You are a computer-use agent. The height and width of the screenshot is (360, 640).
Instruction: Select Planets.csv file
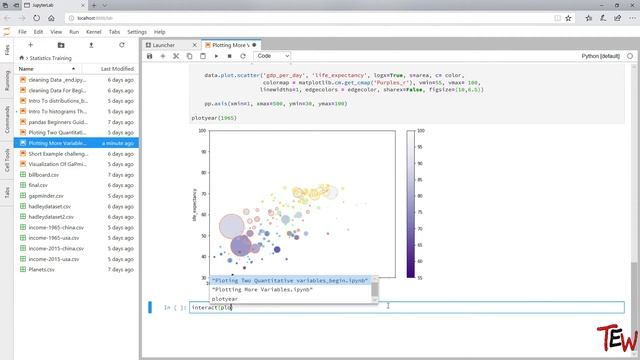click(x=76, y=269)
